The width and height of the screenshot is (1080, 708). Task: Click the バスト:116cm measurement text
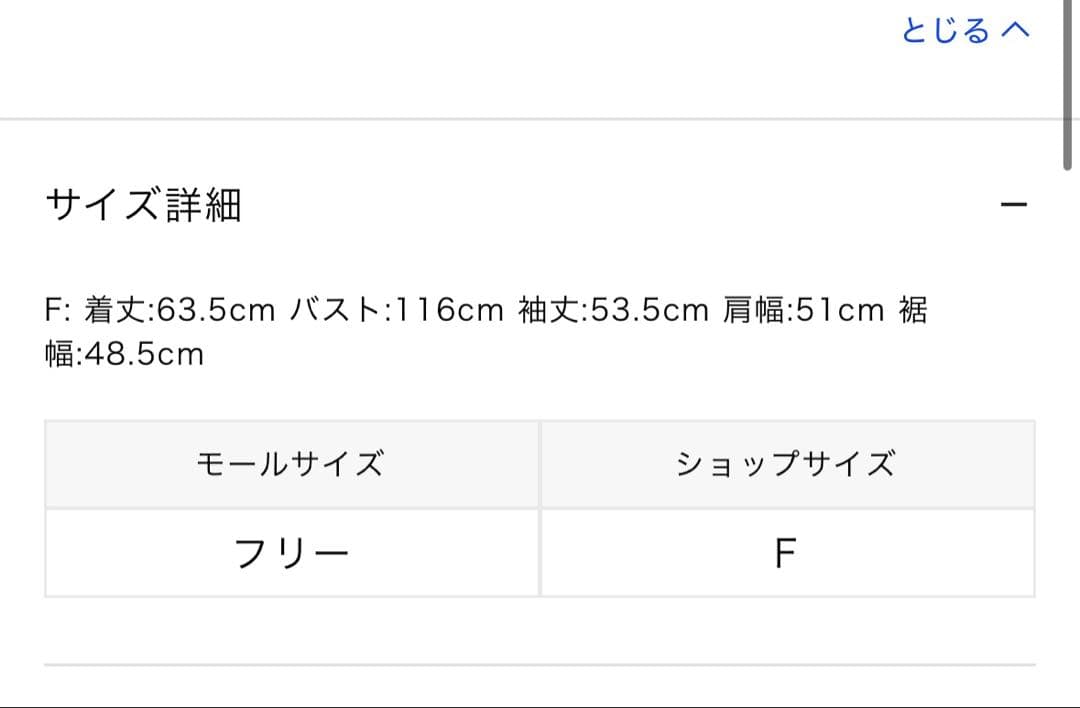click(396, 311)
